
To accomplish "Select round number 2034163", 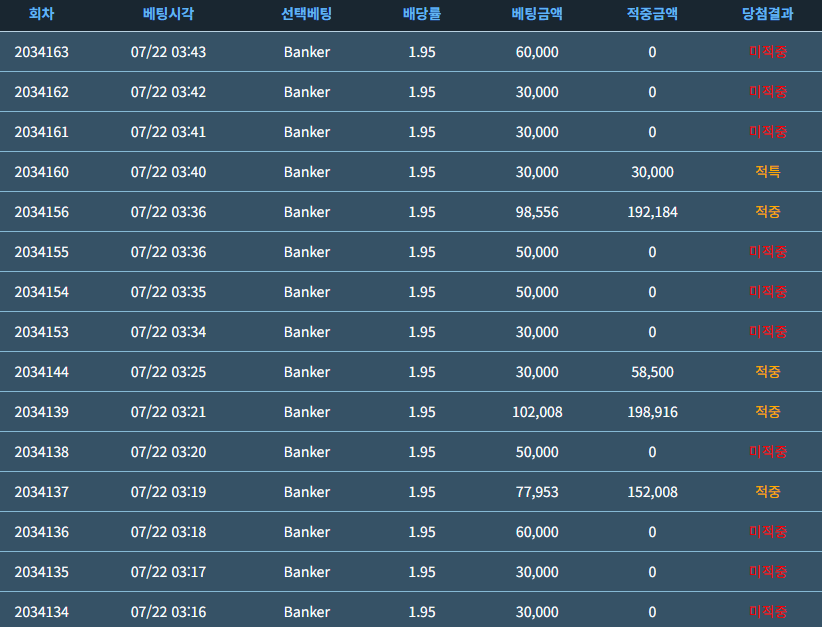I will point(41,52).
